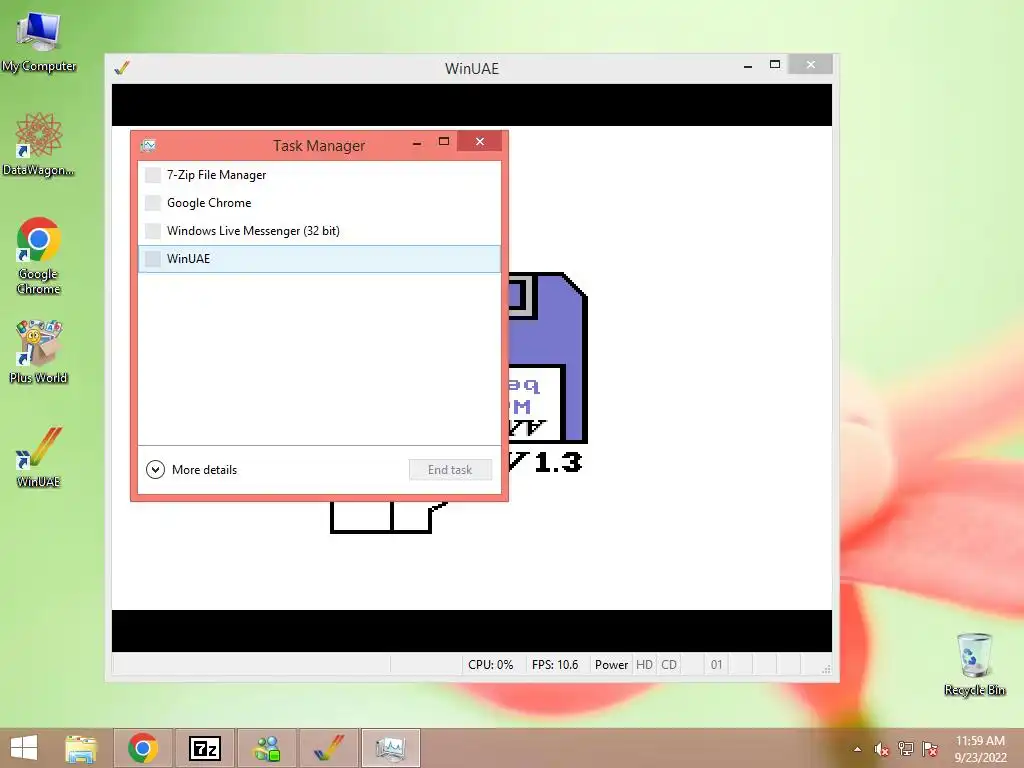Click the Task Manager title bar icon
The image size is (1024, 768).
(x=148, y=145)
